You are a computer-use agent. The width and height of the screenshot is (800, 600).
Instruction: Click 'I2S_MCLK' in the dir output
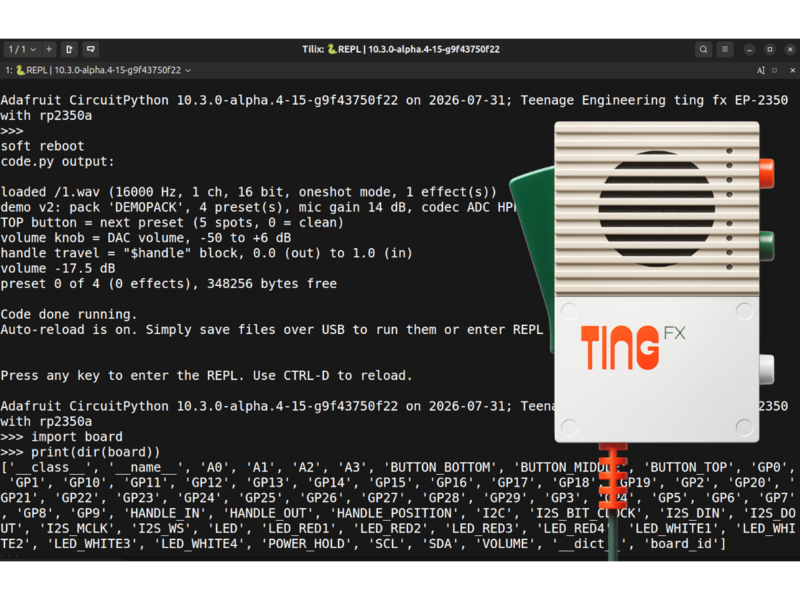click(77, 529)
